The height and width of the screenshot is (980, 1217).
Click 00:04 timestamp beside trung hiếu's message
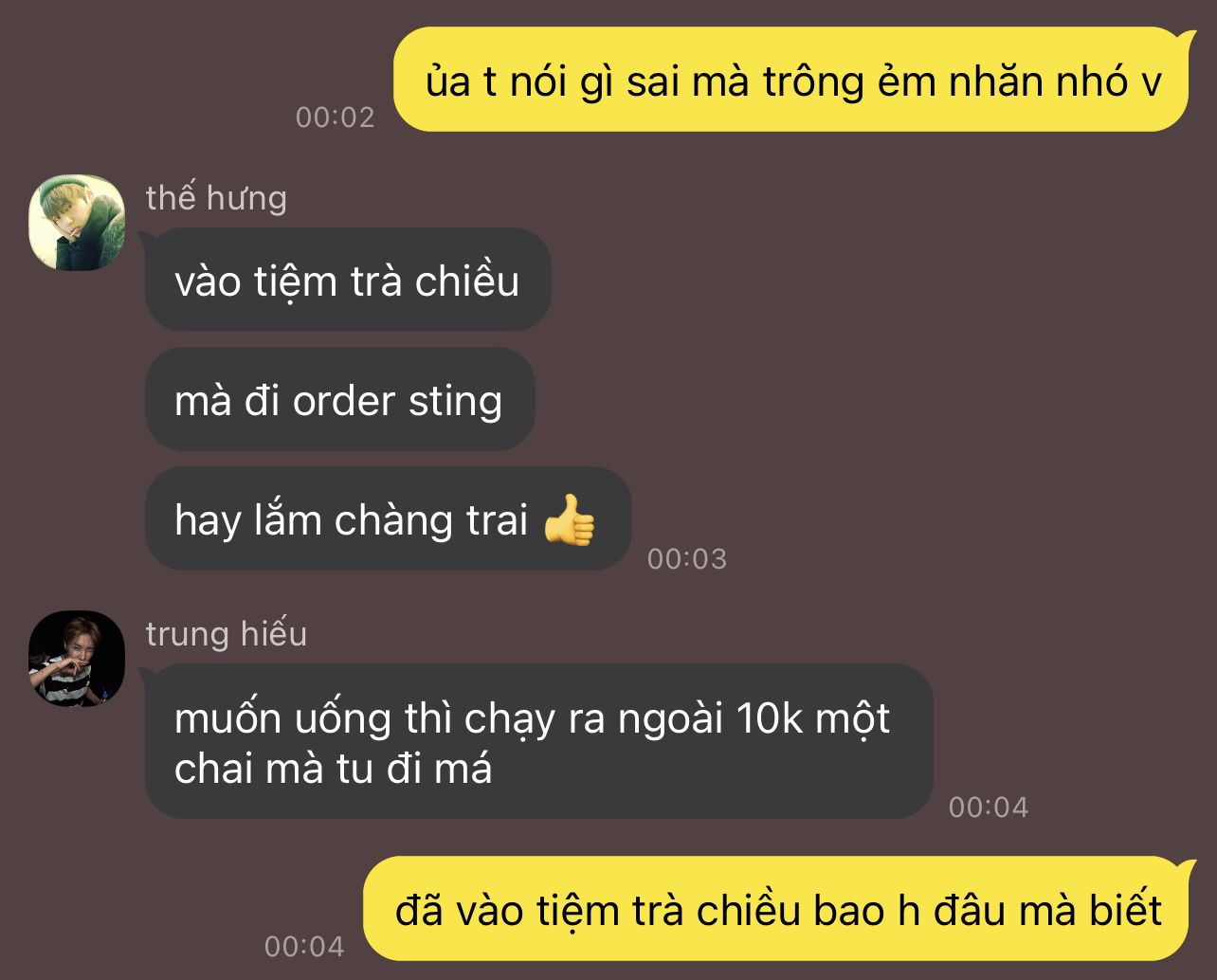coord(989,808)
